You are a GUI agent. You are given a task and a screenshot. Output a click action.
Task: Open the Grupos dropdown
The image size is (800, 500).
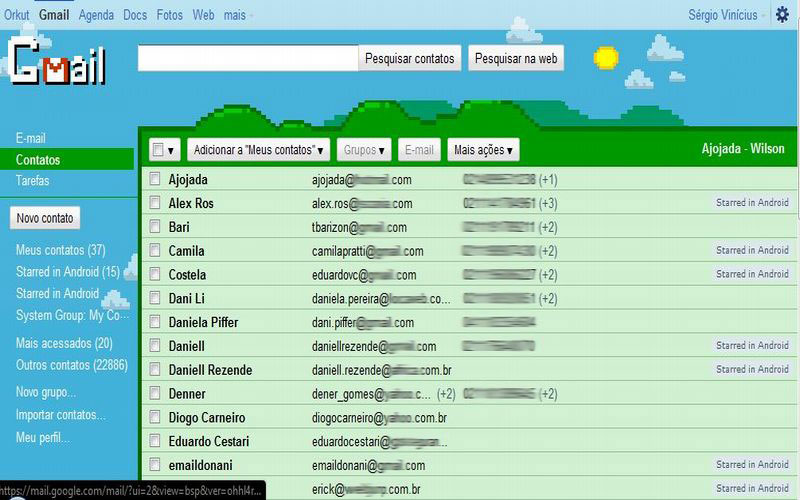click(364, 150)
